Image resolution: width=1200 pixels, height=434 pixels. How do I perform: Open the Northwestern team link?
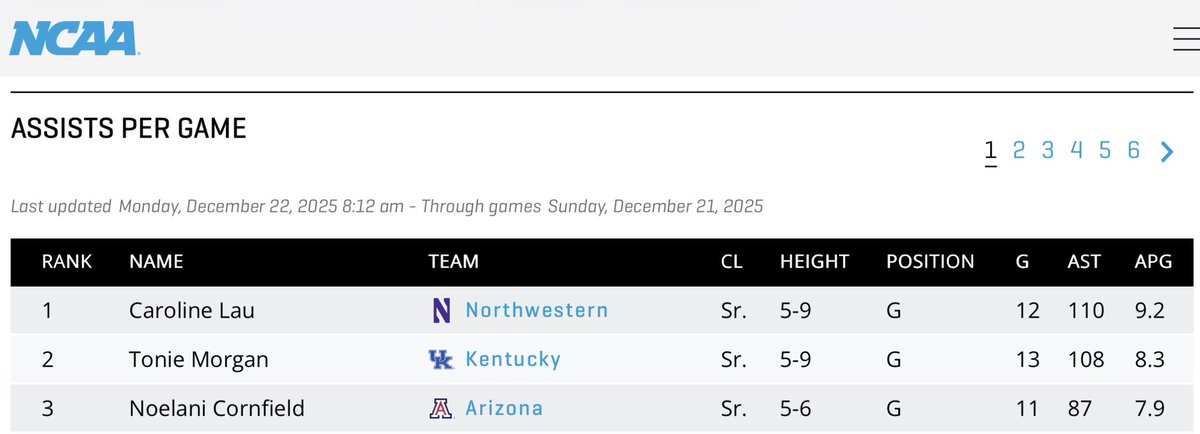(537, 310)
